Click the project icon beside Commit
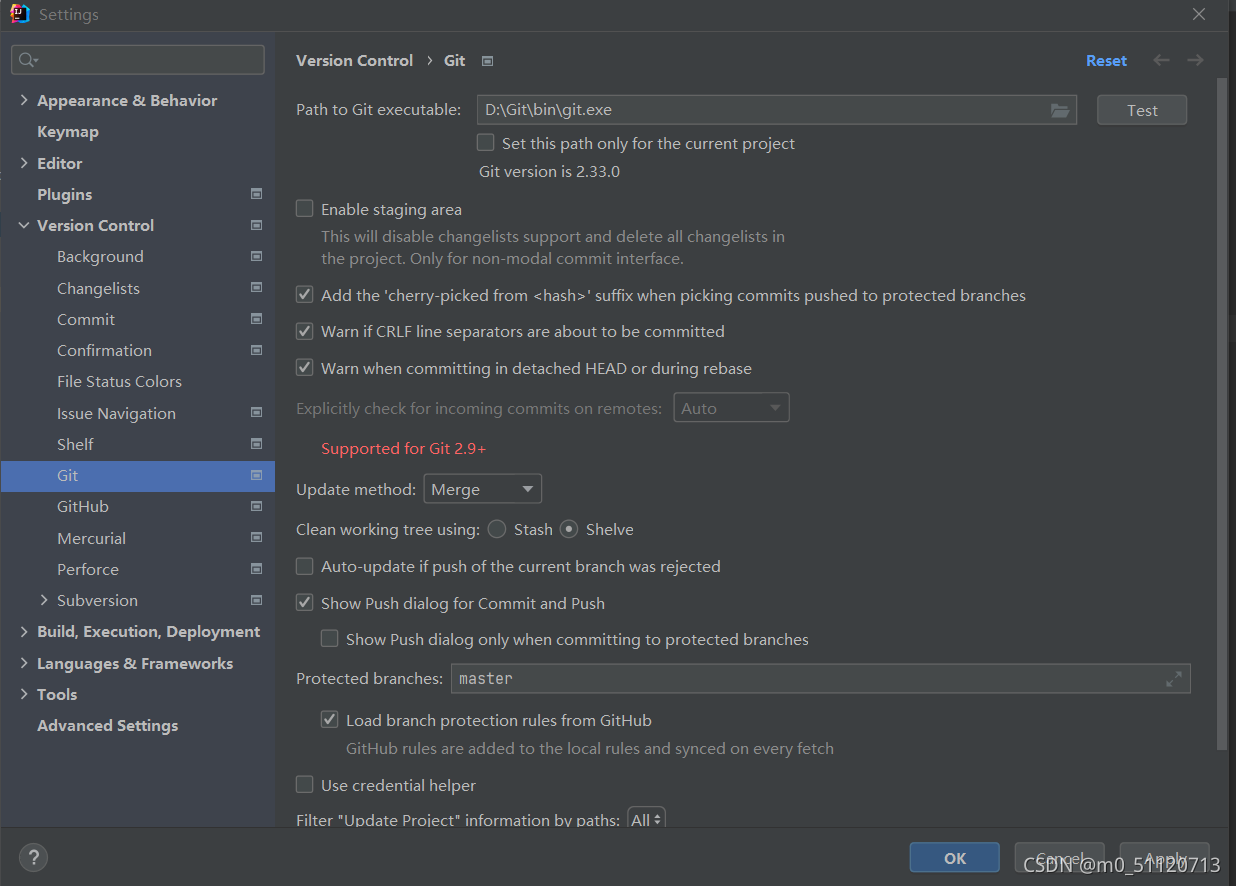 coord(256,319)
